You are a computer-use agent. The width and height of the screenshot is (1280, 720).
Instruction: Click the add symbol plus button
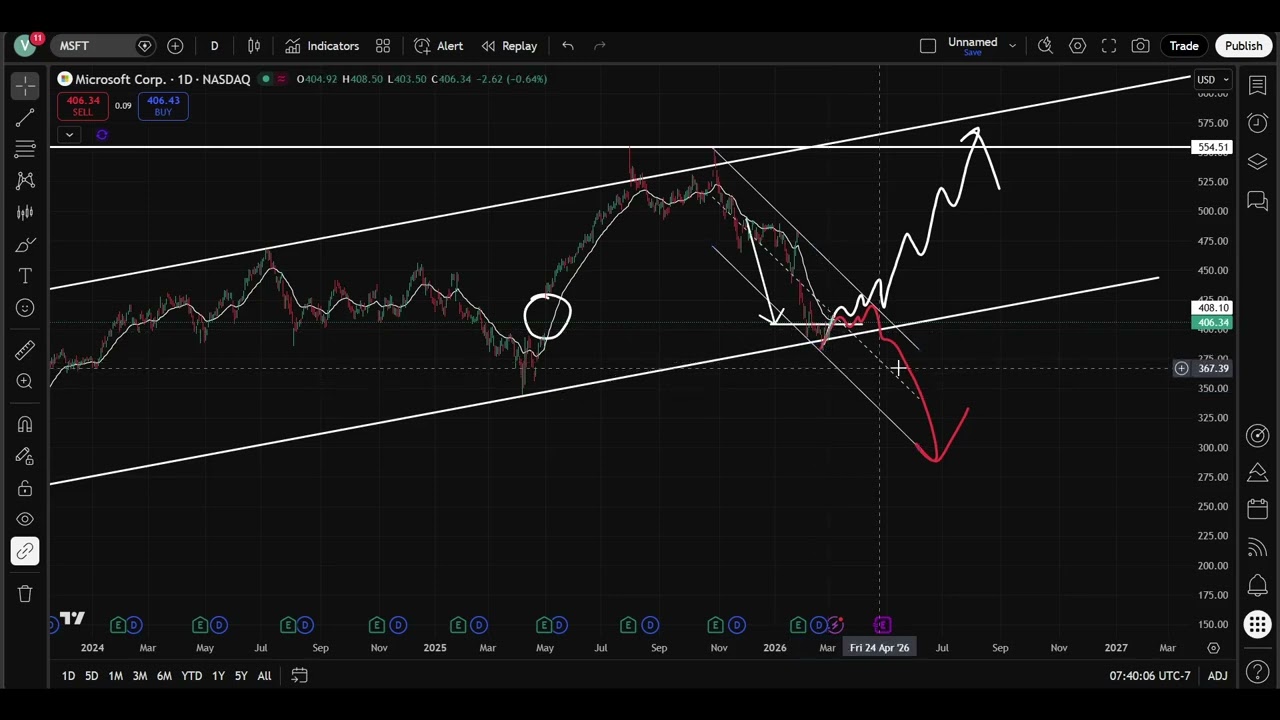pyautogui.click(x=175, y=46)
